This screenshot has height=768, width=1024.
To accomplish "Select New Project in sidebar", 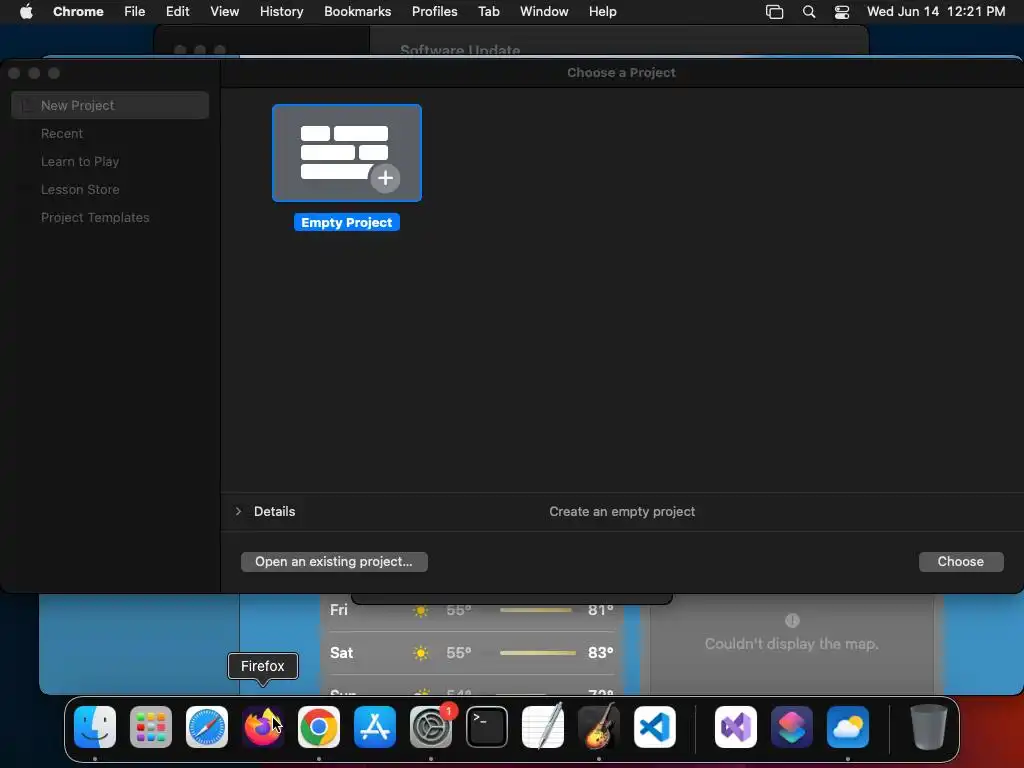I will coord(110,105).
